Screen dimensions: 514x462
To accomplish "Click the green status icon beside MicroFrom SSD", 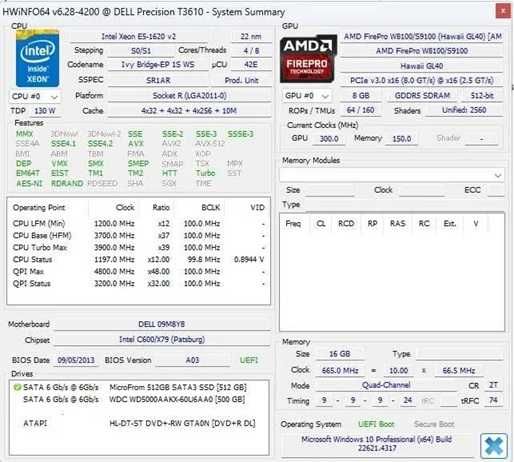I will pos(16,387).
